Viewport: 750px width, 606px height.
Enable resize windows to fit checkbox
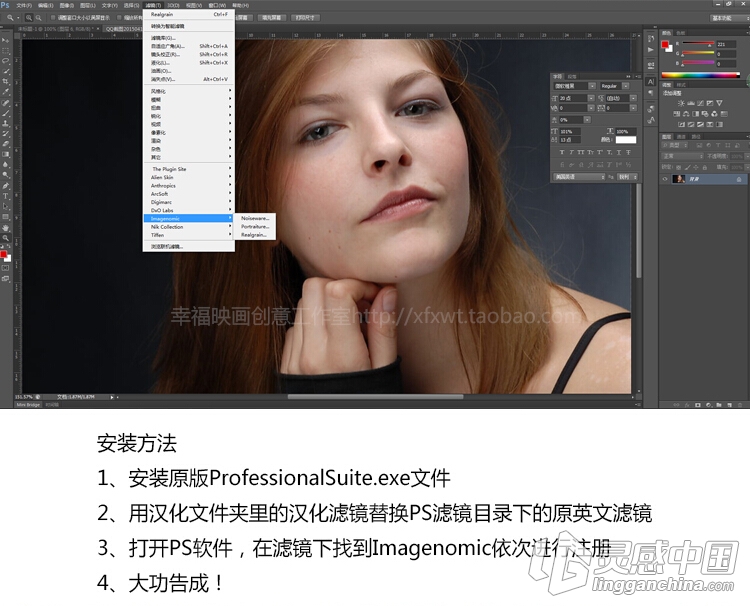(x=53, y=18)
